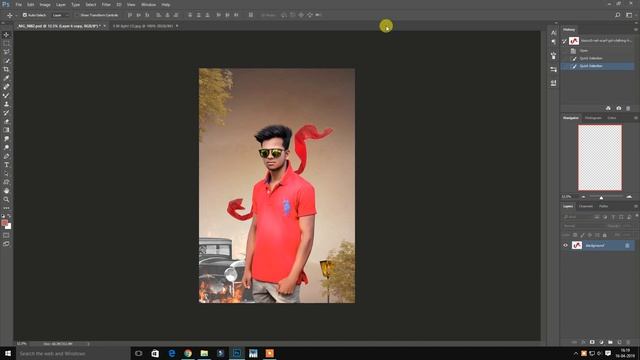Select the Clone Stamp tool

click(6, 104)
